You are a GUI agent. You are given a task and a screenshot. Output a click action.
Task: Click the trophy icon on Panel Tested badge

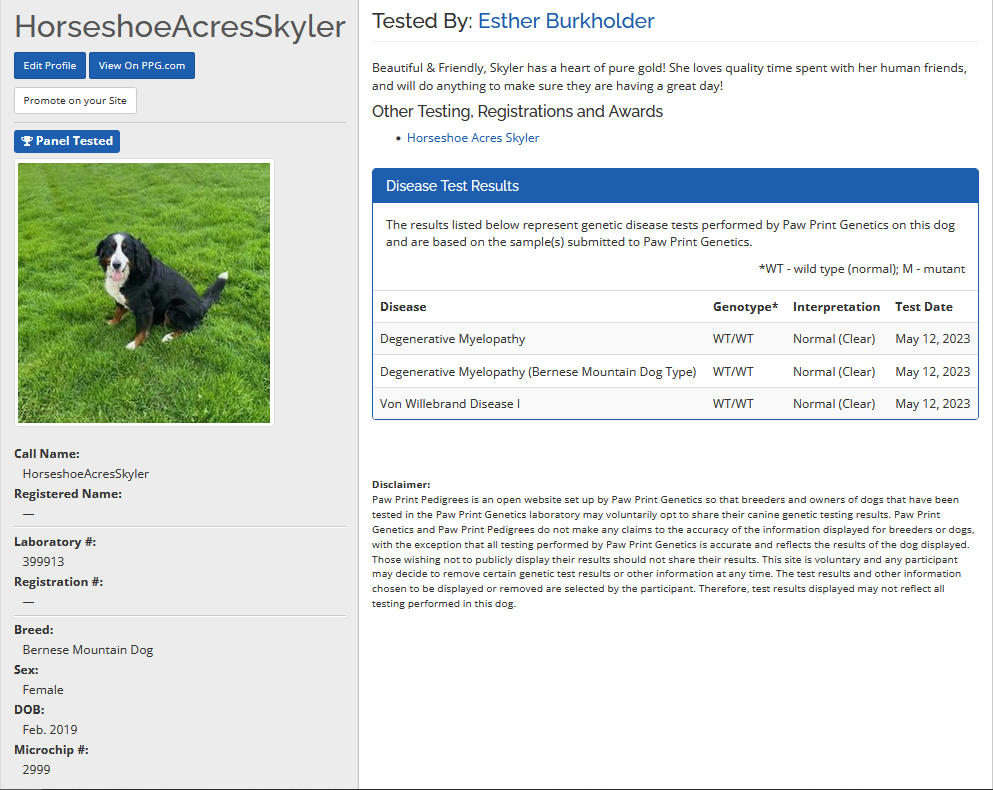click(27, 141)
